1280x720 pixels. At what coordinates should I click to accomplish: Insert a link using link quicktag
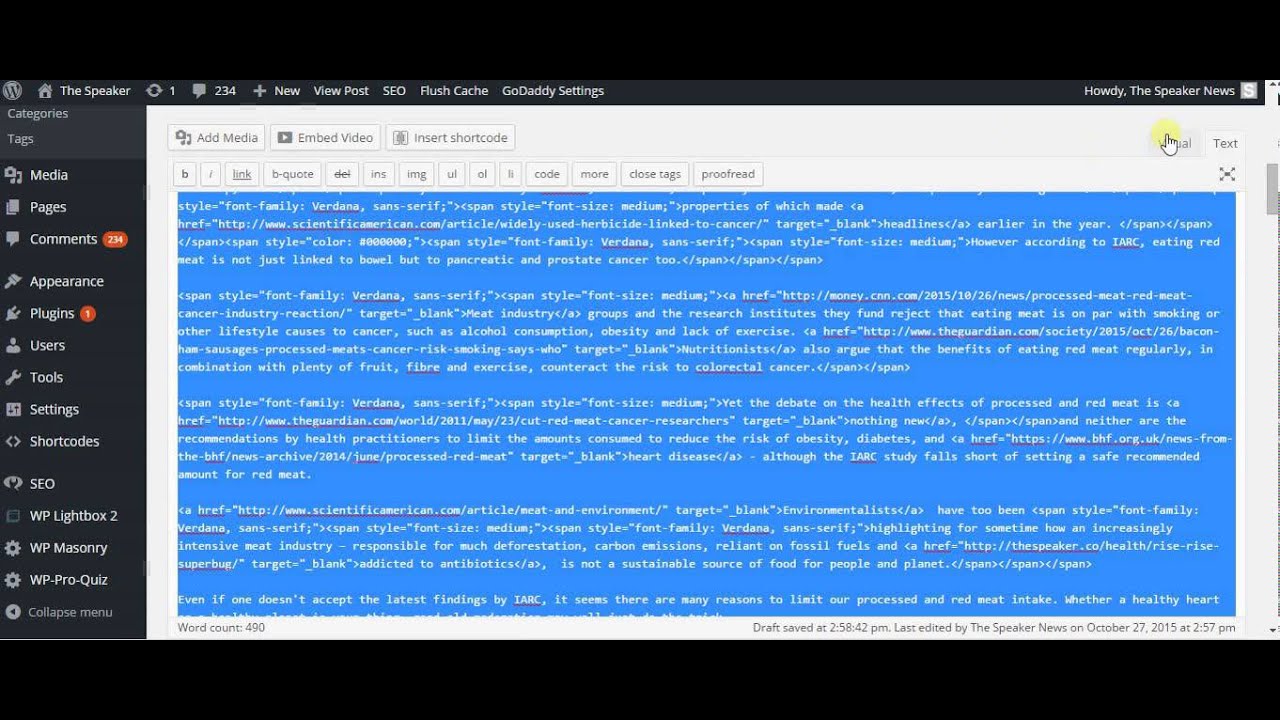click(x=242, y=174)
